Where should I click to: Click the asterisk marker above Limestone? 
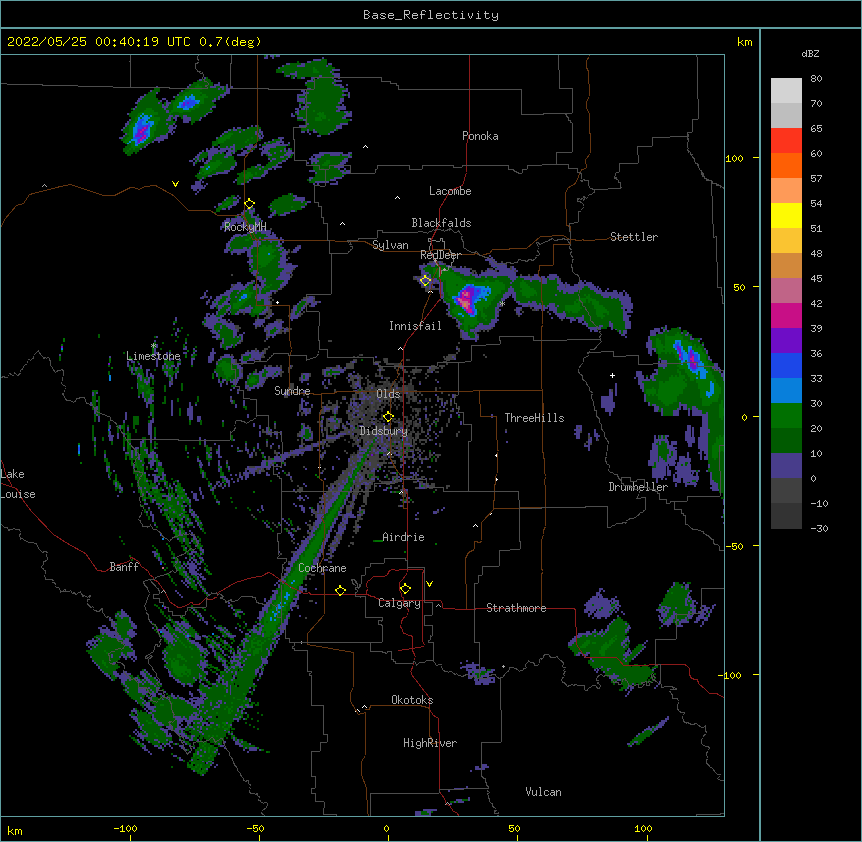(x=154, y=346)
